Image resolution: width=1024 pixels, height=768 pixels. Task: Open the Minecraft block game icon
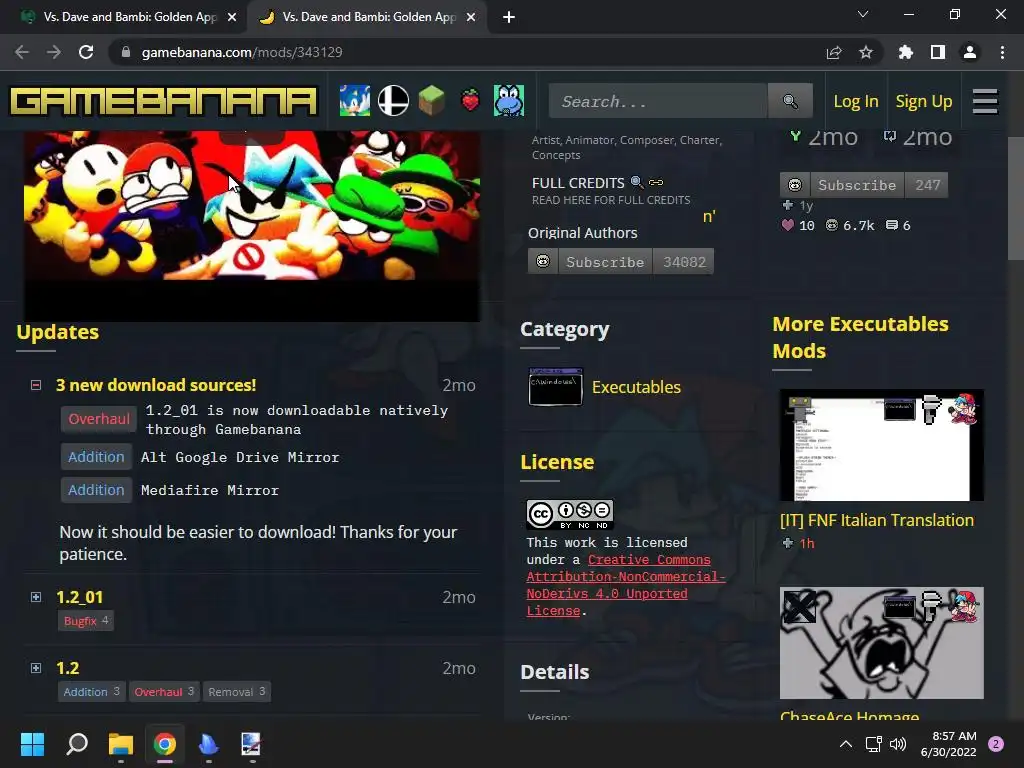click(x=432, y=101)
